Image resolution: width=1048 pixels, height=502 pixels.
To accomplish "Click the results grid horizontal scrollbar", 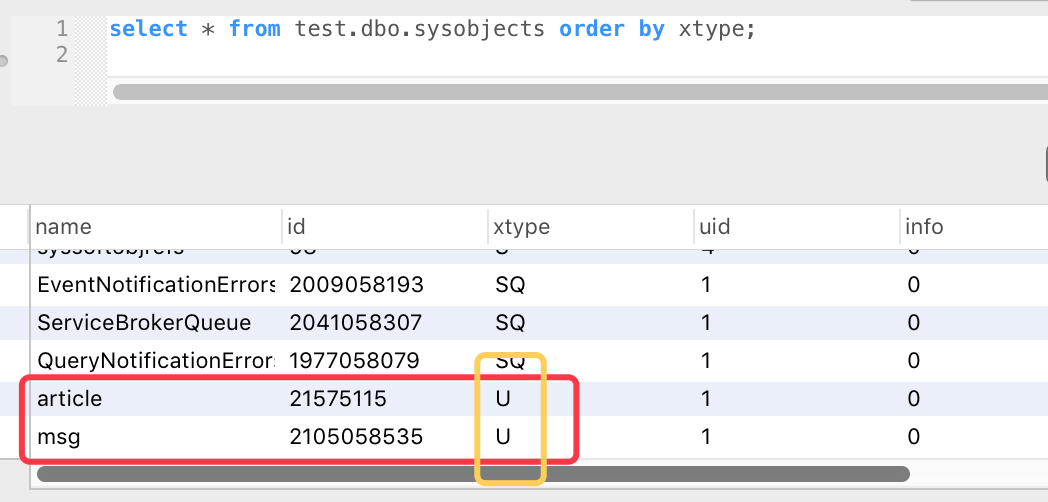I will click(x=472, y=474).
